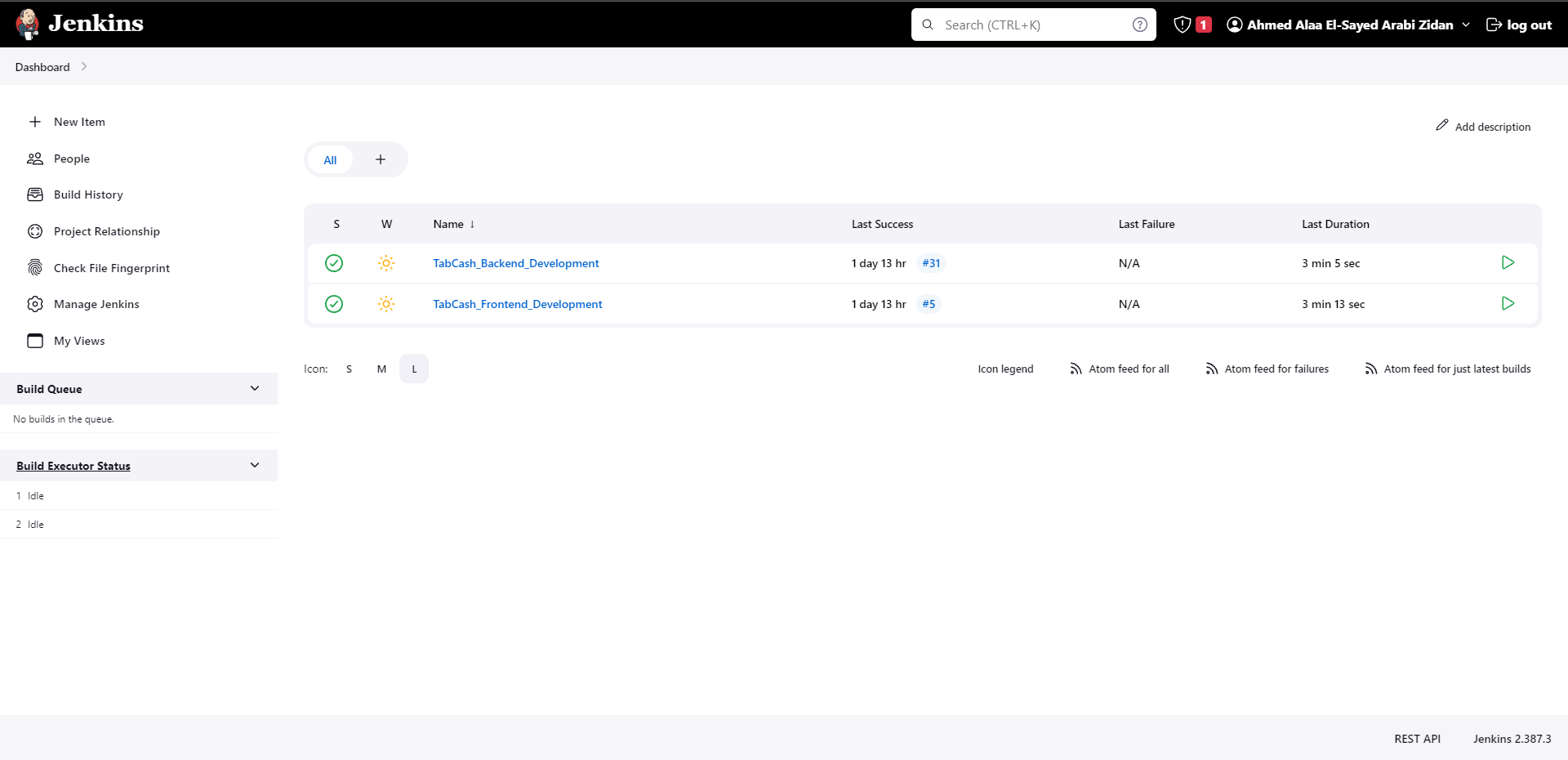1568x760 pixels.
Task: Sort by Last Failure column header
Action: pyautogui.click(x=1147, y=224)
